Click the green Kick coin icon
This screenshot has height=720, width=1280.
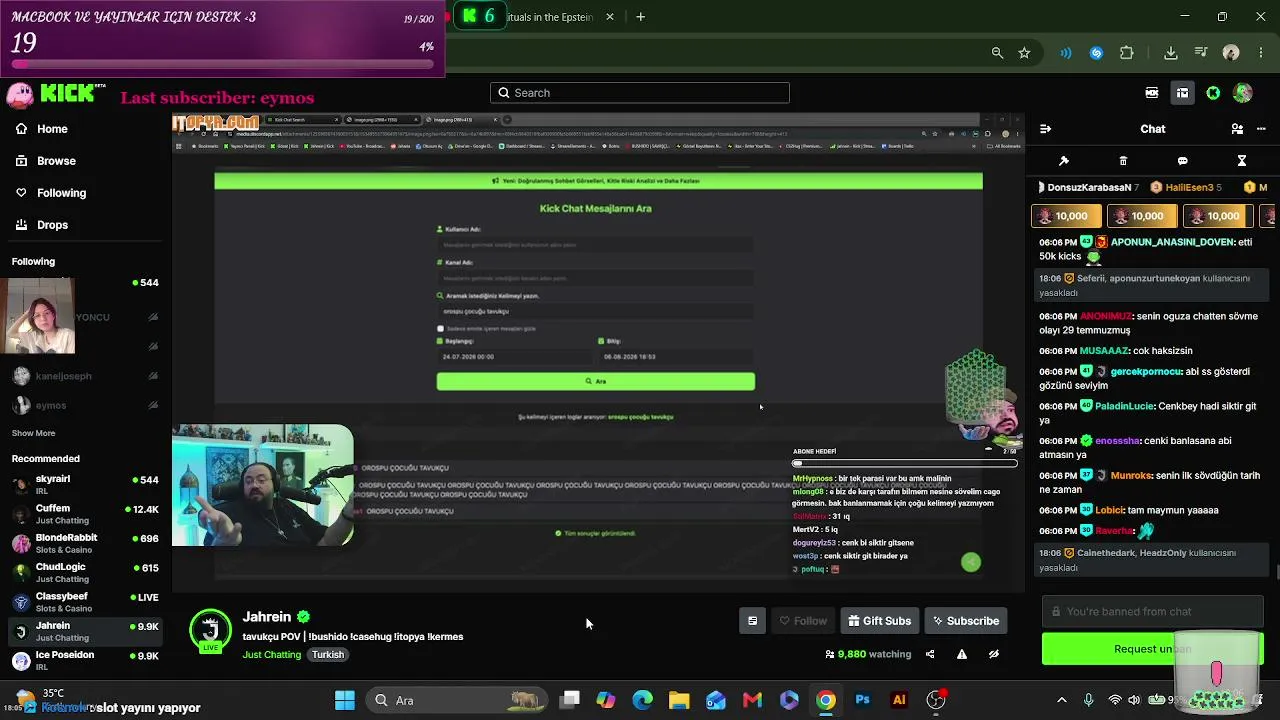point(1213,93)
